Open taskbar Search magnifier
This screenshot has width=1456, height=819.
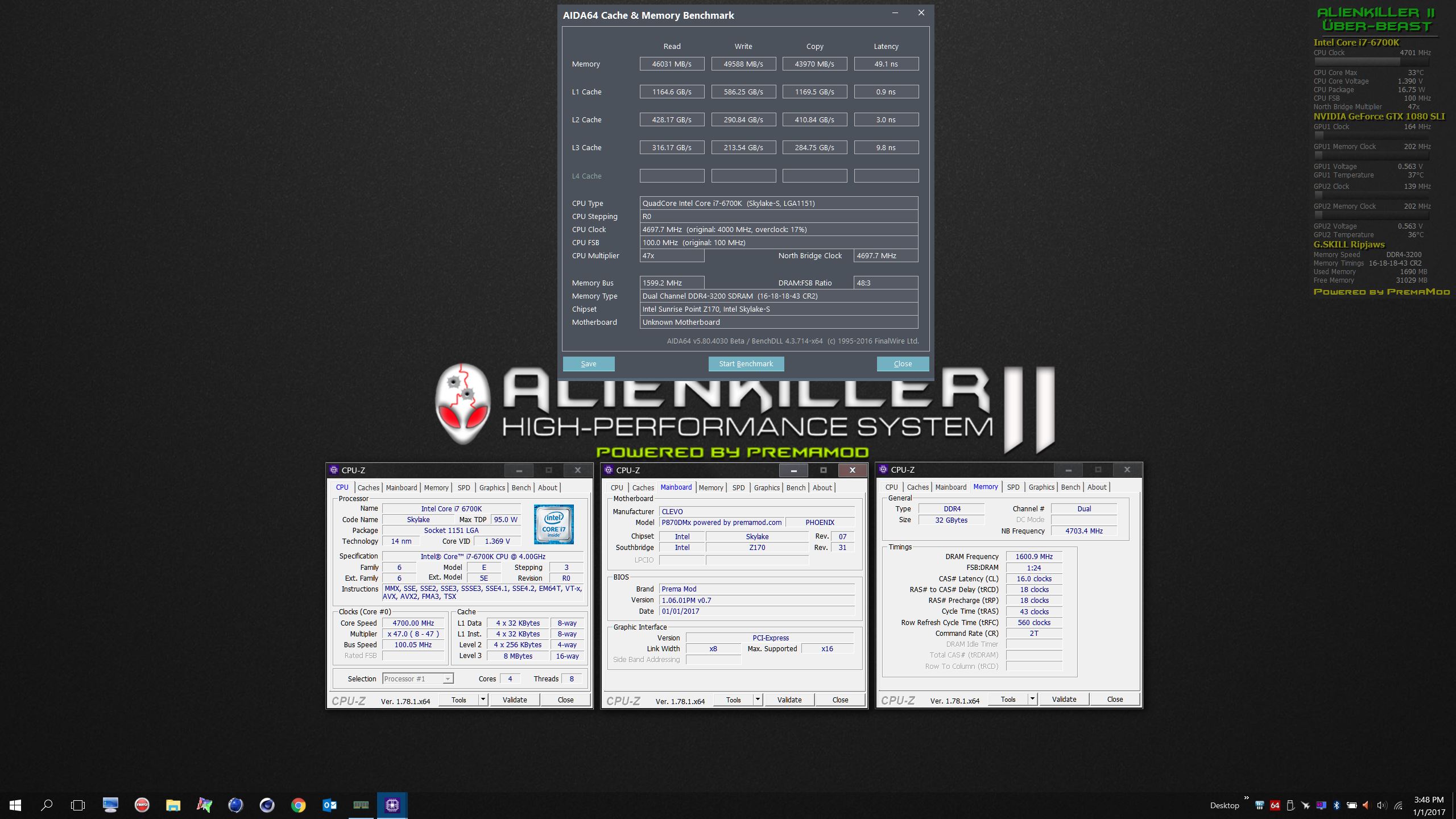[x=47, y=805]
